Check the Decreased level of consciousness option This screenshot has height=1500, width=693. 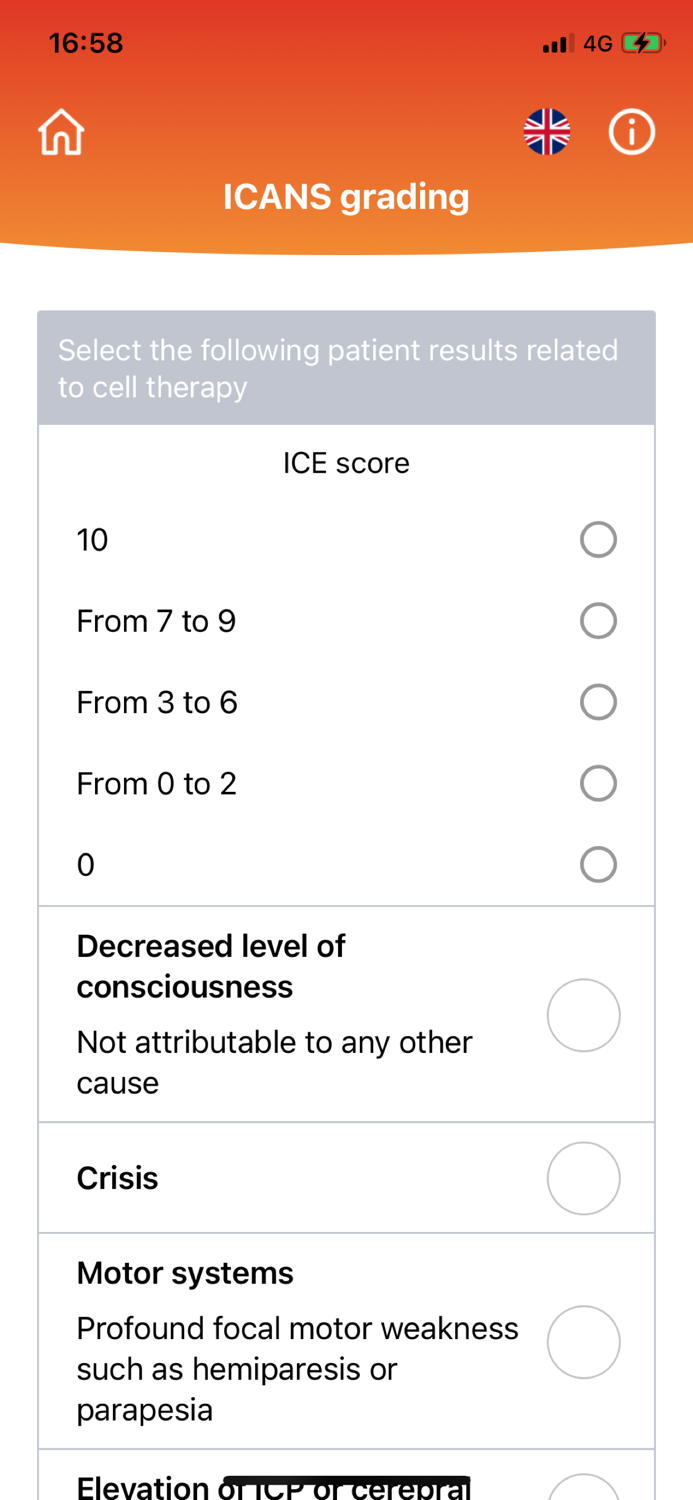[584, 1013]
